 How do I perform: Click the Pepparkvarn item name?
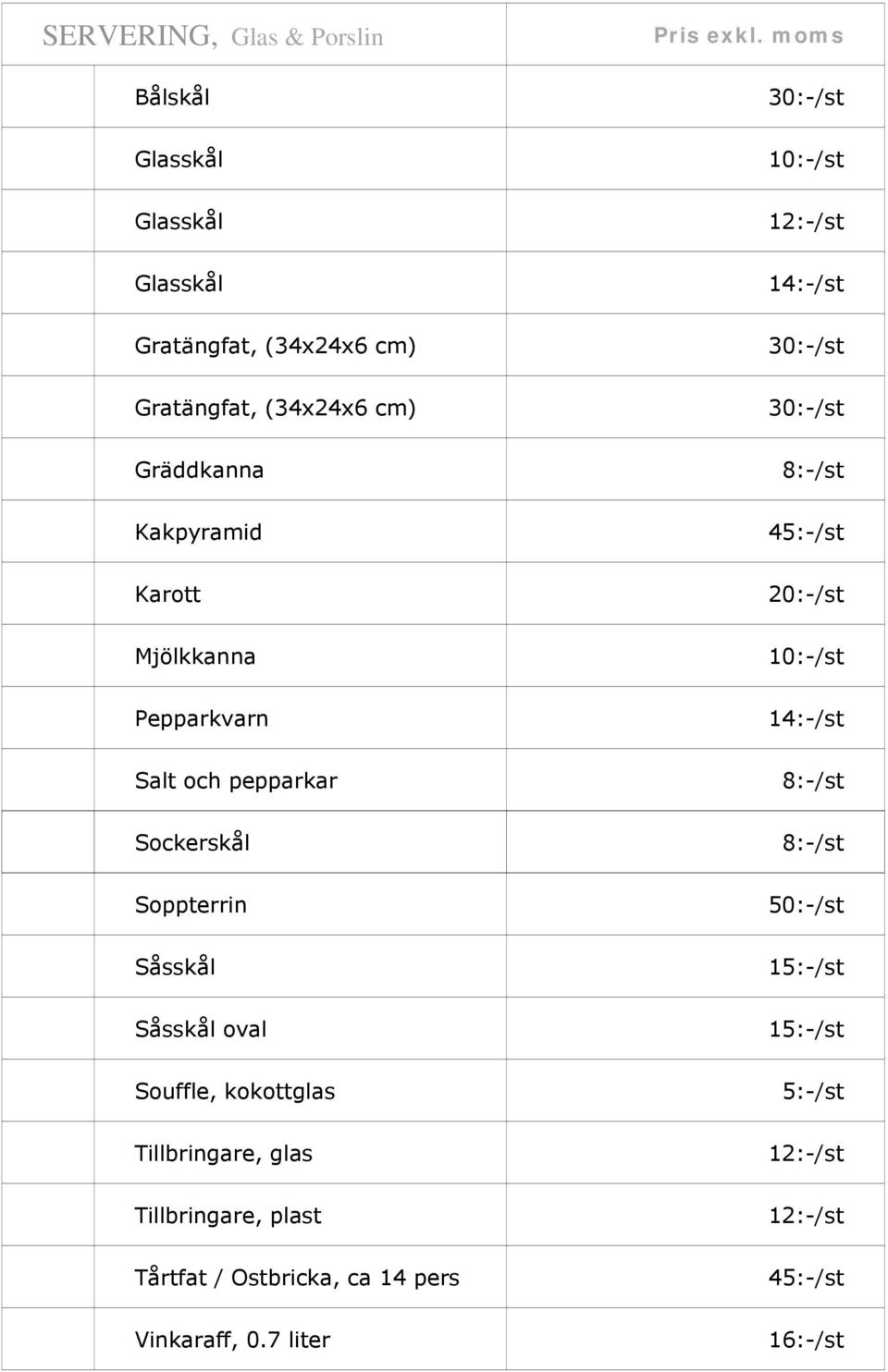pos(202,718)
